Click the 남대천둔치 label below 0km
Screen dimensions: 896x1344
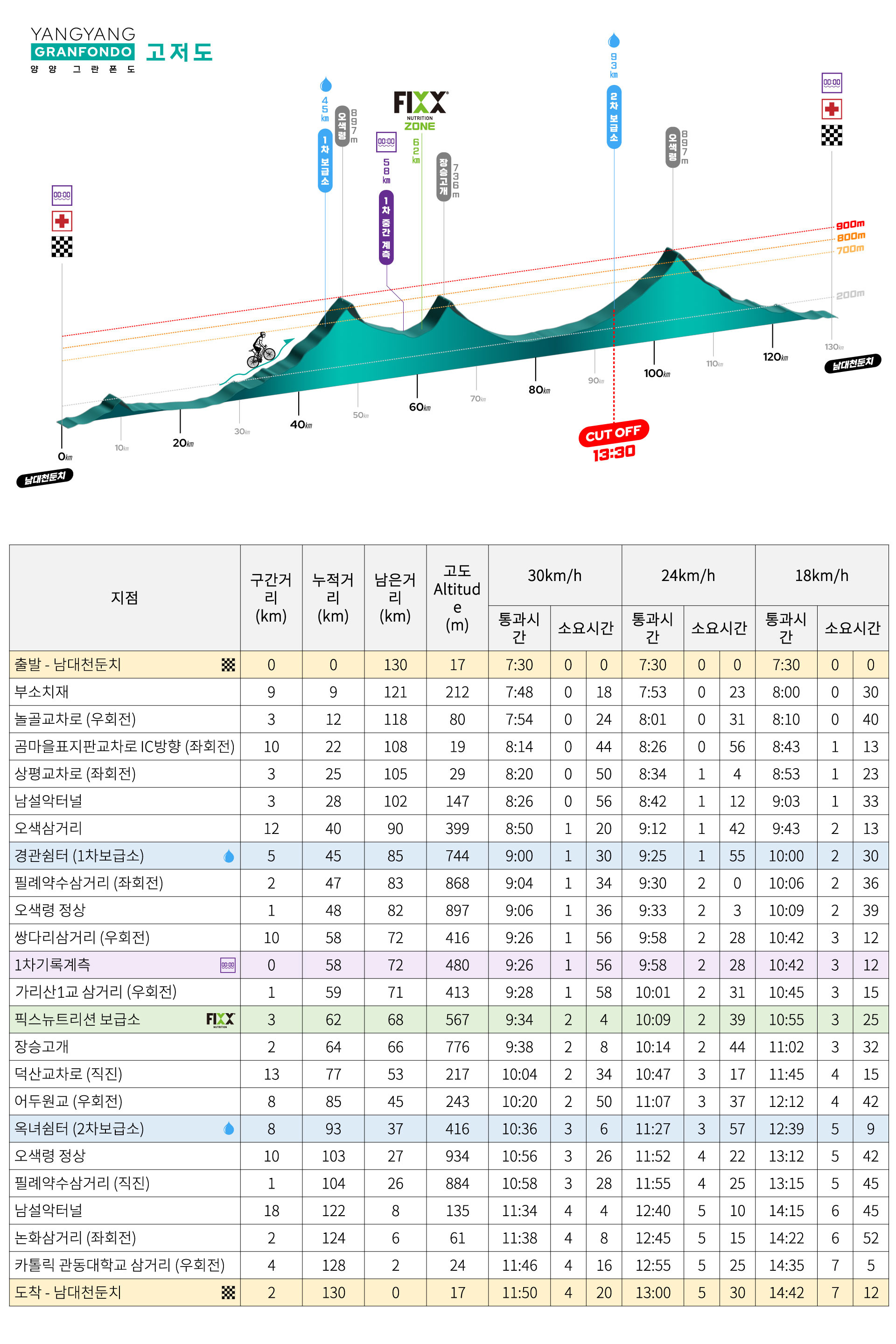point(45,478)
